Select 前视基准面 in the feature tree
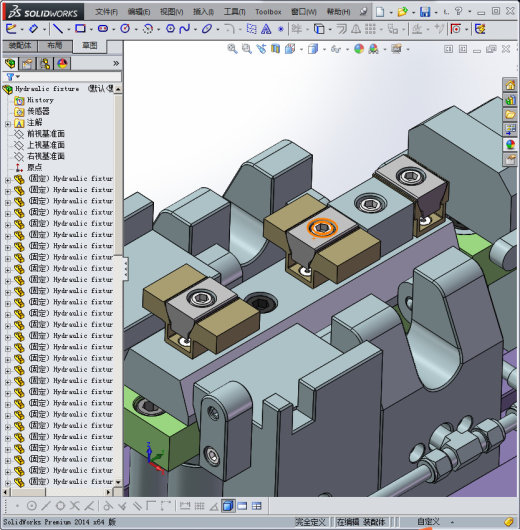 [x=46, y=134]
